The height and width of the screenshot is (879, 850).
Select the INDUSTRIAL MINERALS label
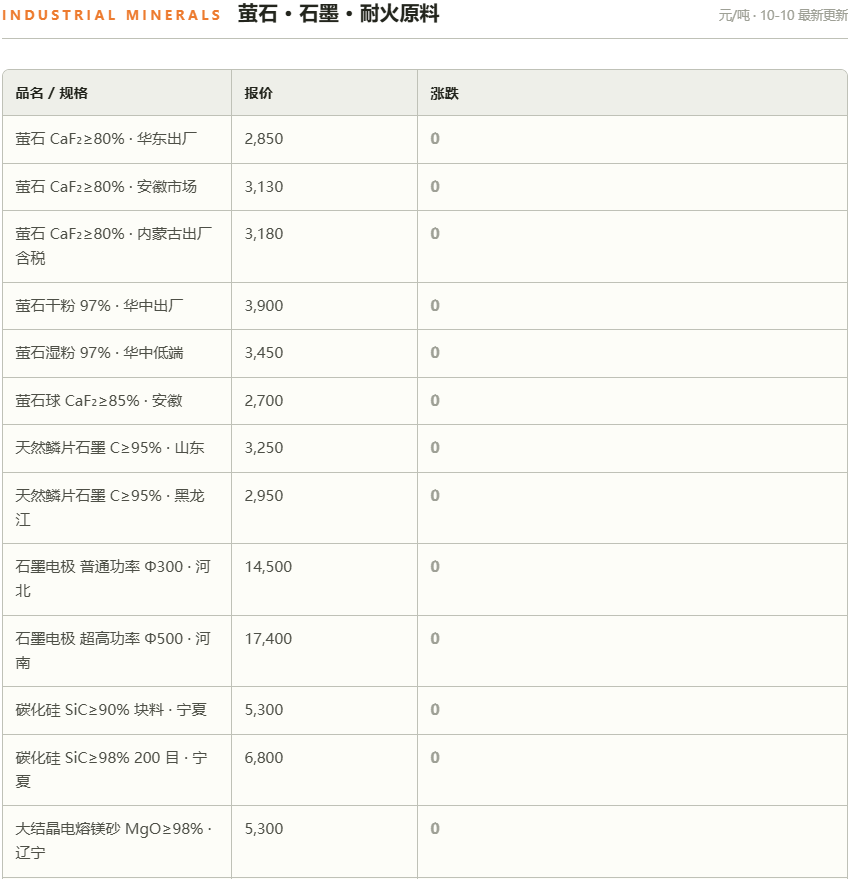(112, 15)
